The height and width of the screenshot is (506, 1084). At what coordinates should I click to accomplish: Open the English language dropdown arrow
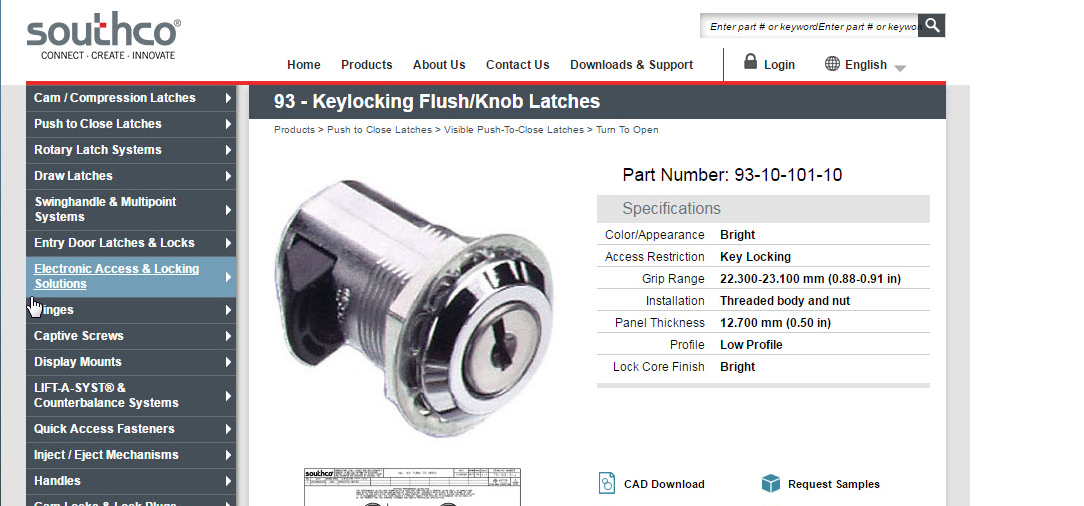click(x=899, y=68)
